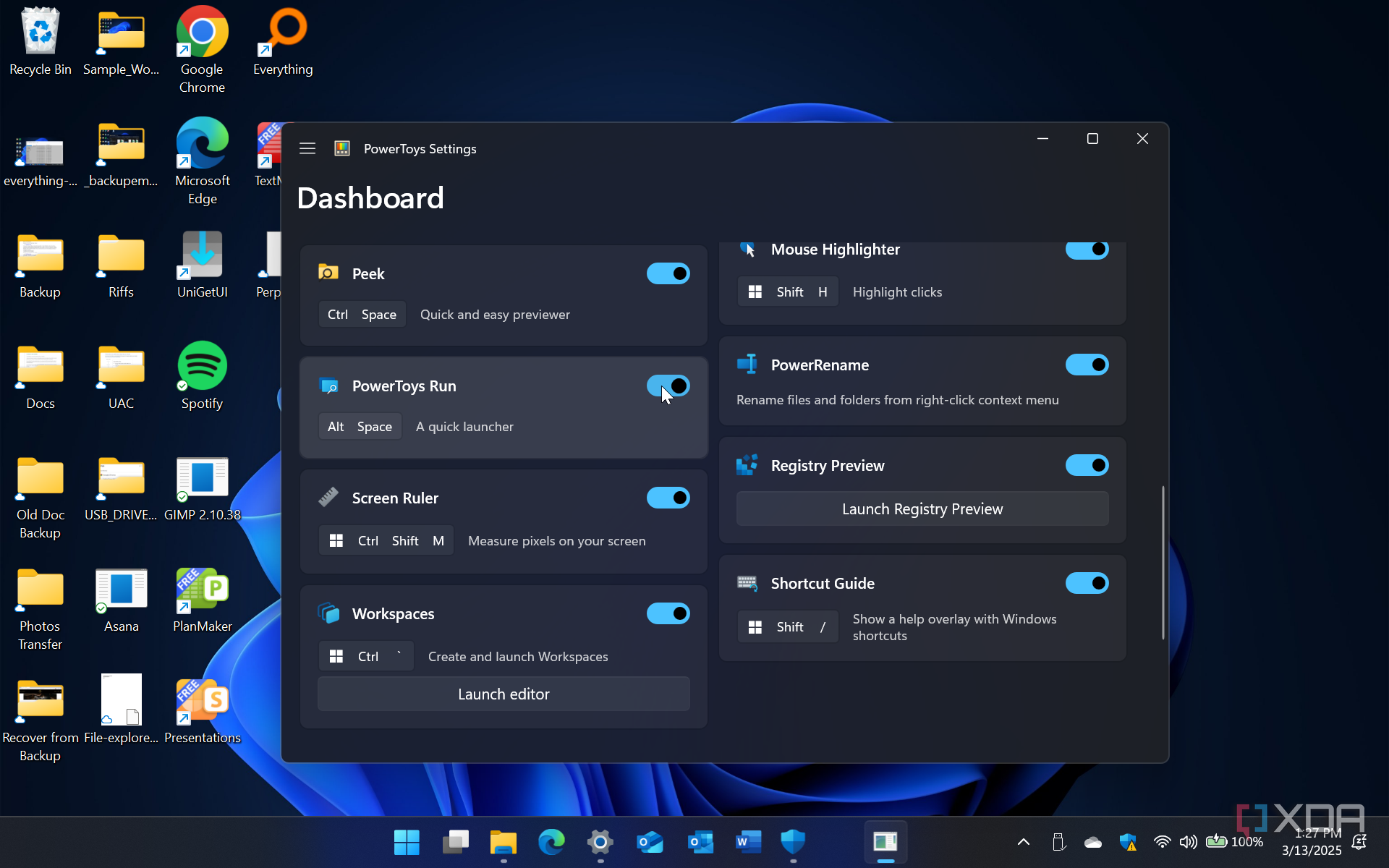Viewport: 1389px width, 868px height.
Task: Disable the PowerToys Run toggle
Action: point(668,386)
